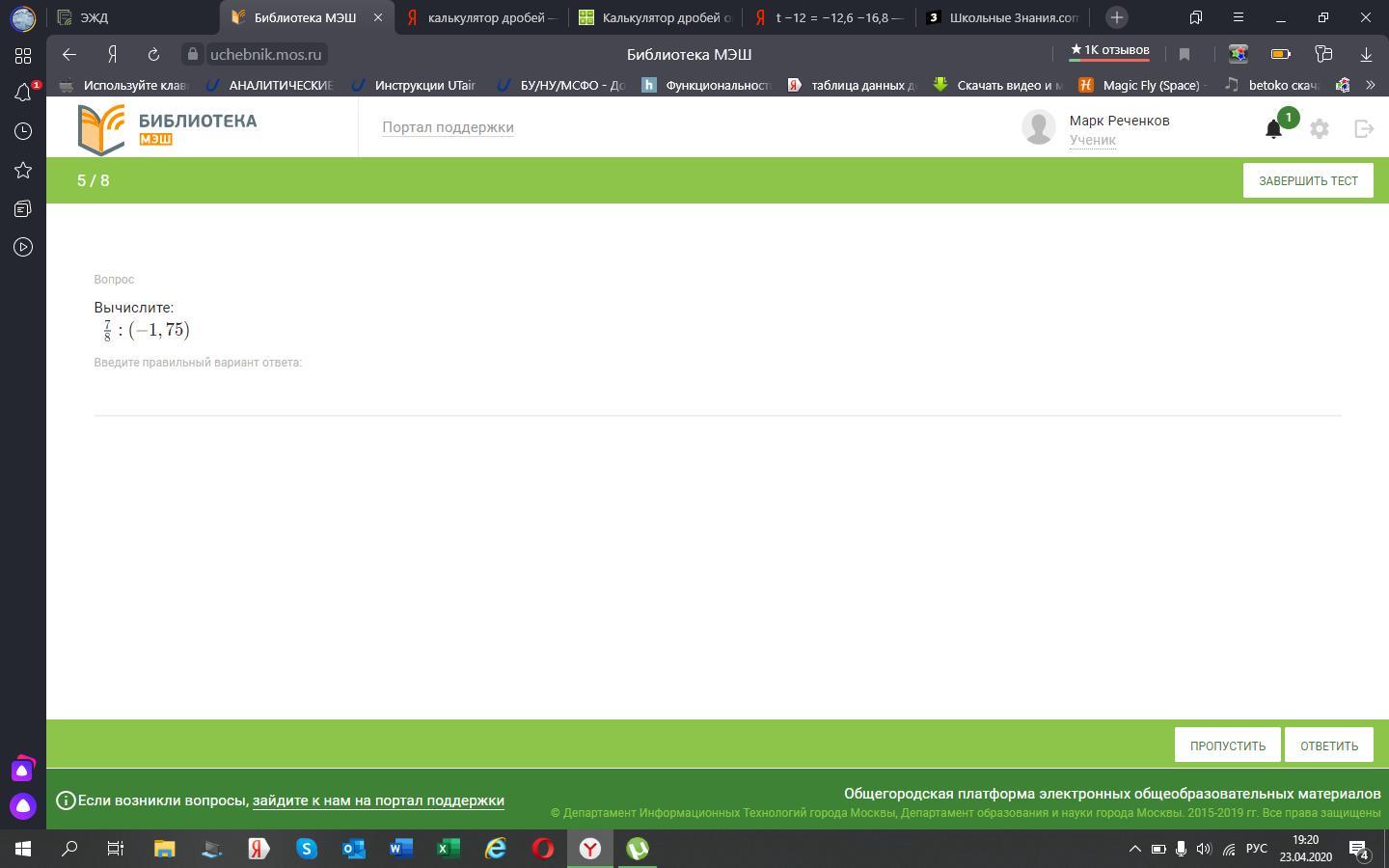Open Windows taskbar search

click(x=69, y=849)
